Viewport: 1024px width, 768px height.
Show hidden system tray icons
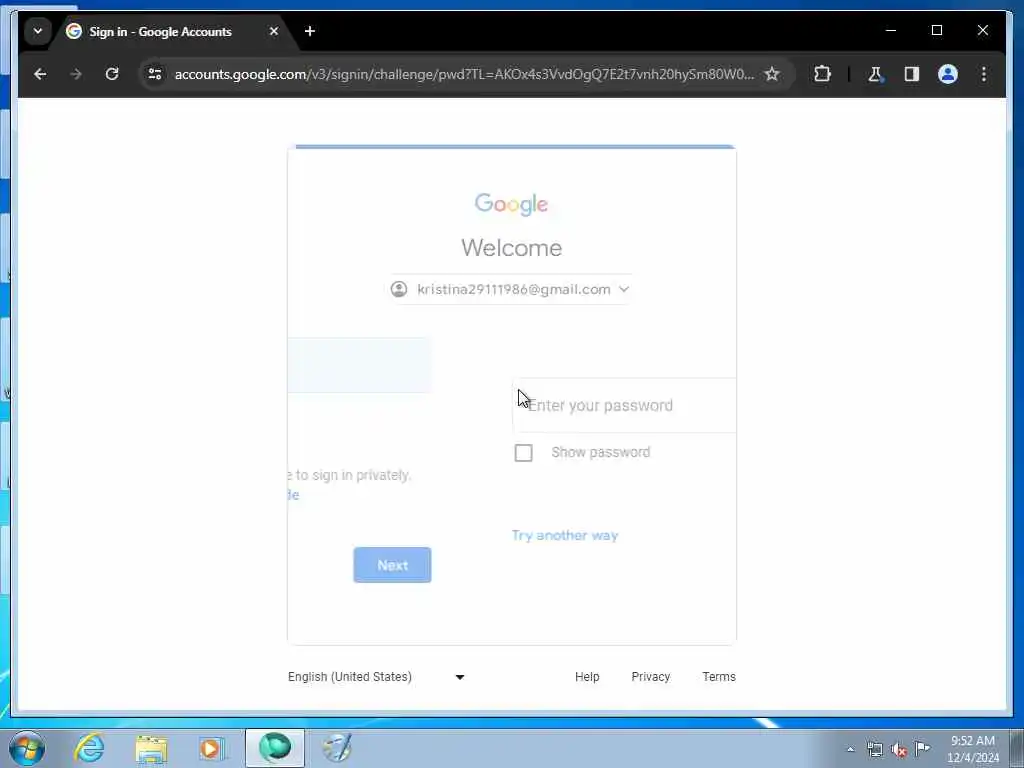tap(850, 749)
